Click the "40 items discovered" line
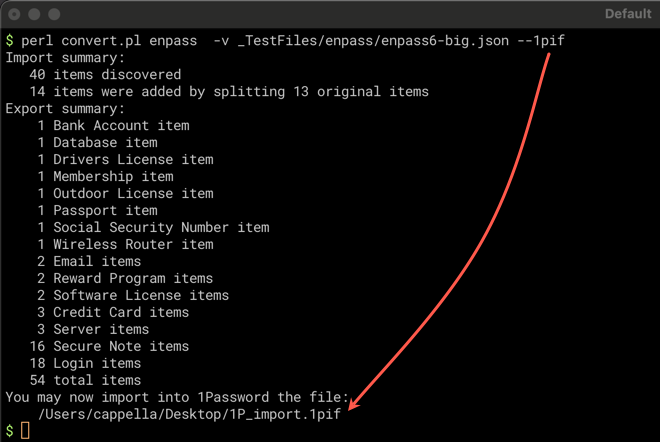660x442 pixels. pyautogui.click(x=105, y=75)
